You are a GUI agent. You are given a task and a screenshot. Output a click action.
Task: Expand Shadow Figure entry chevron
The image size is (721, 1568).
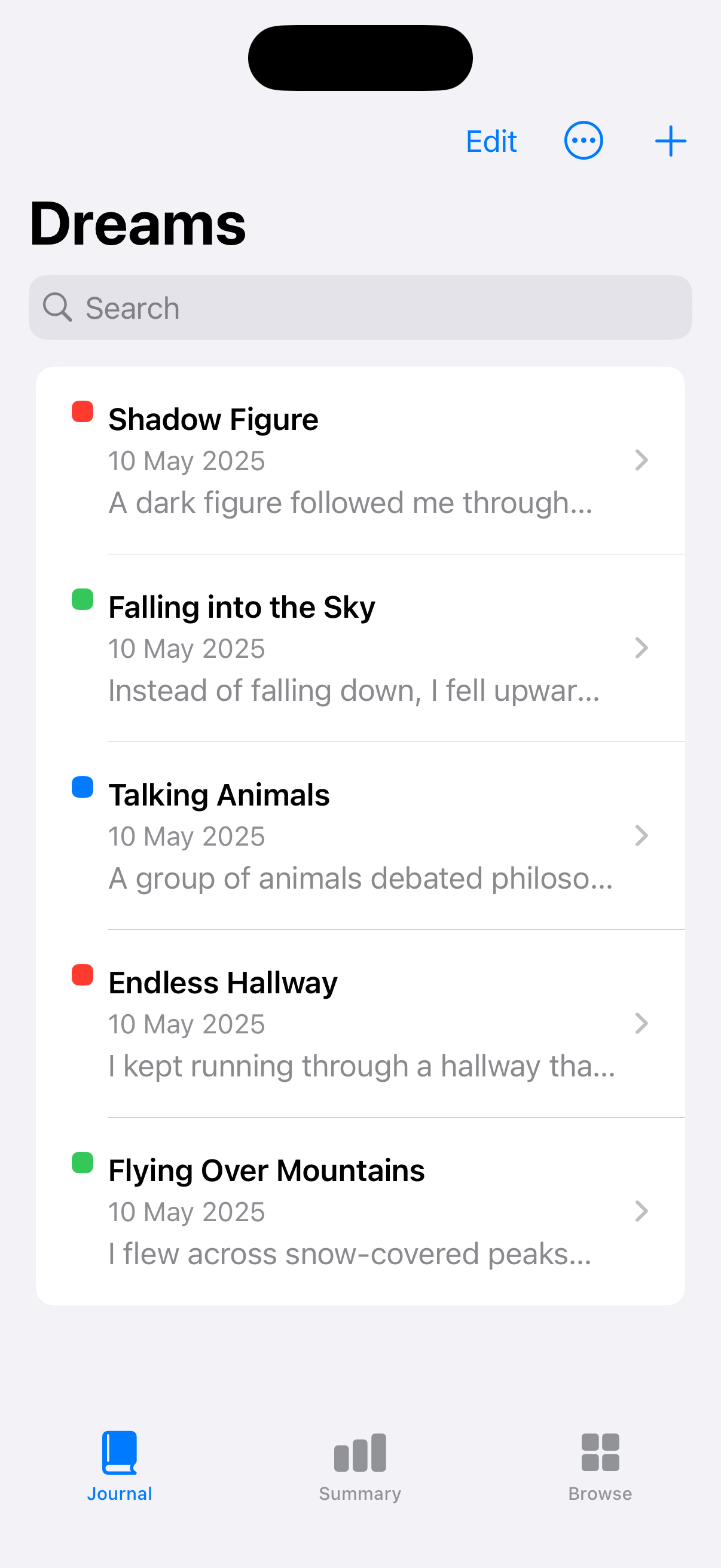(x=641, y=460)
